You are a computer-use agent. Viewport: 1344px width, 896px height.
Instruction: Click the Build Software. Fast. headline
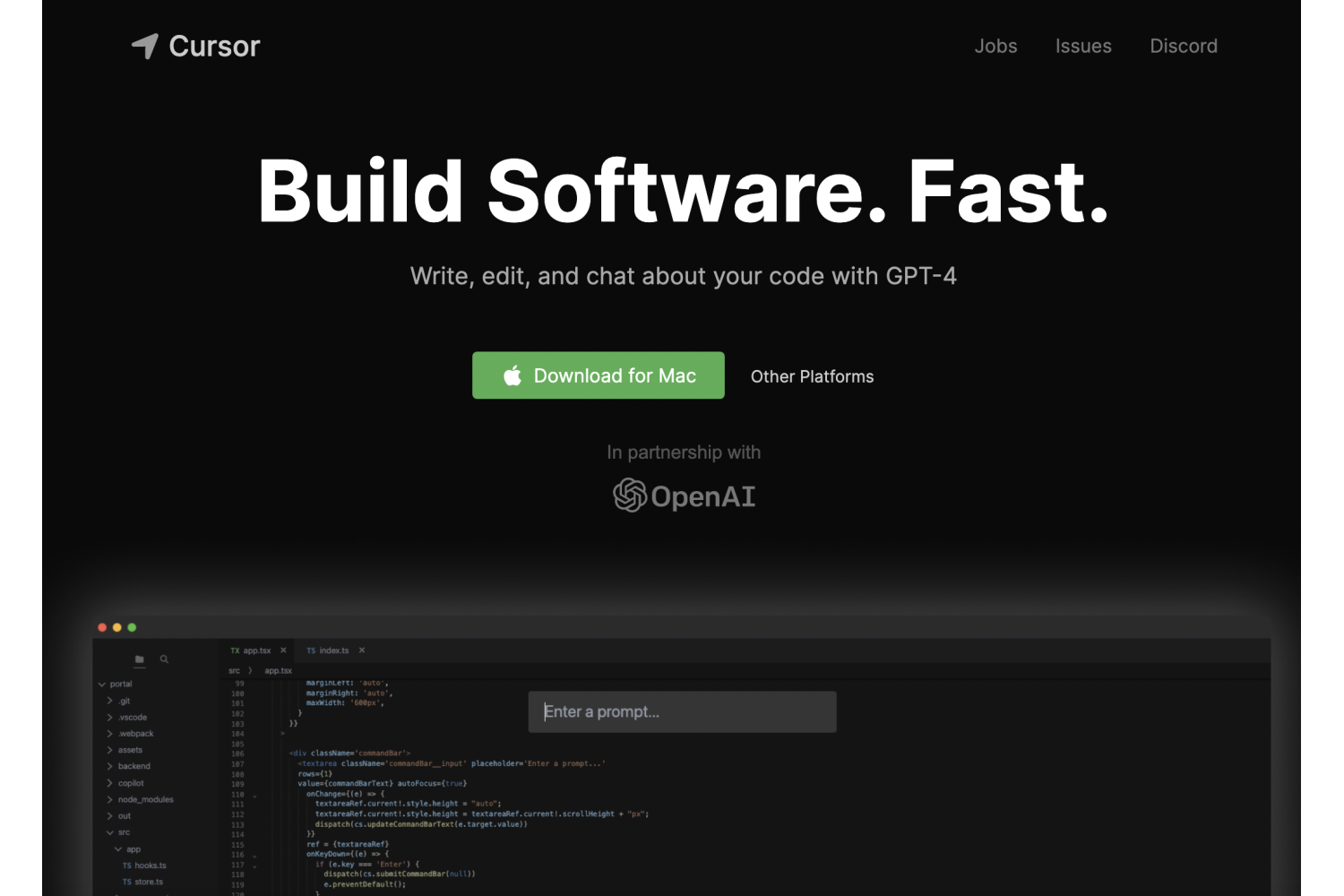[x=684, y=191]
